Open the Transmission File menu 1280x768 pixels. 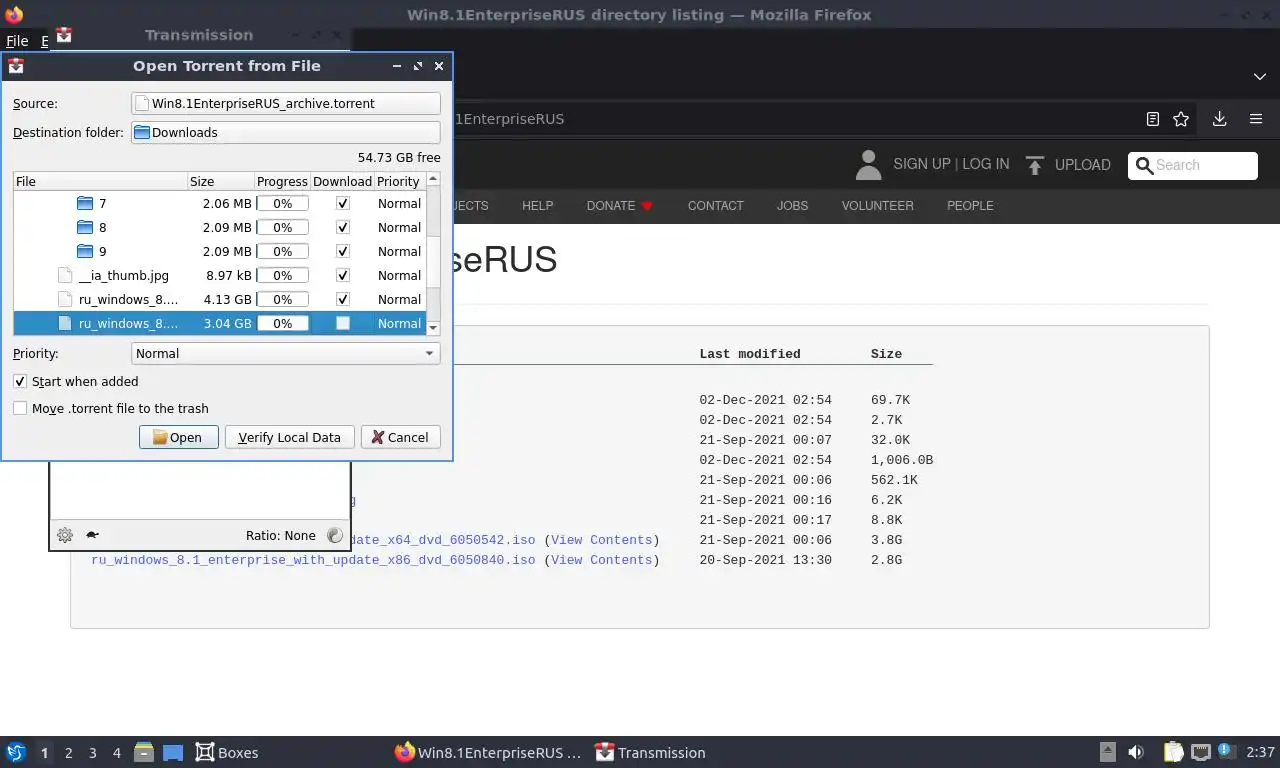(17, 41)
